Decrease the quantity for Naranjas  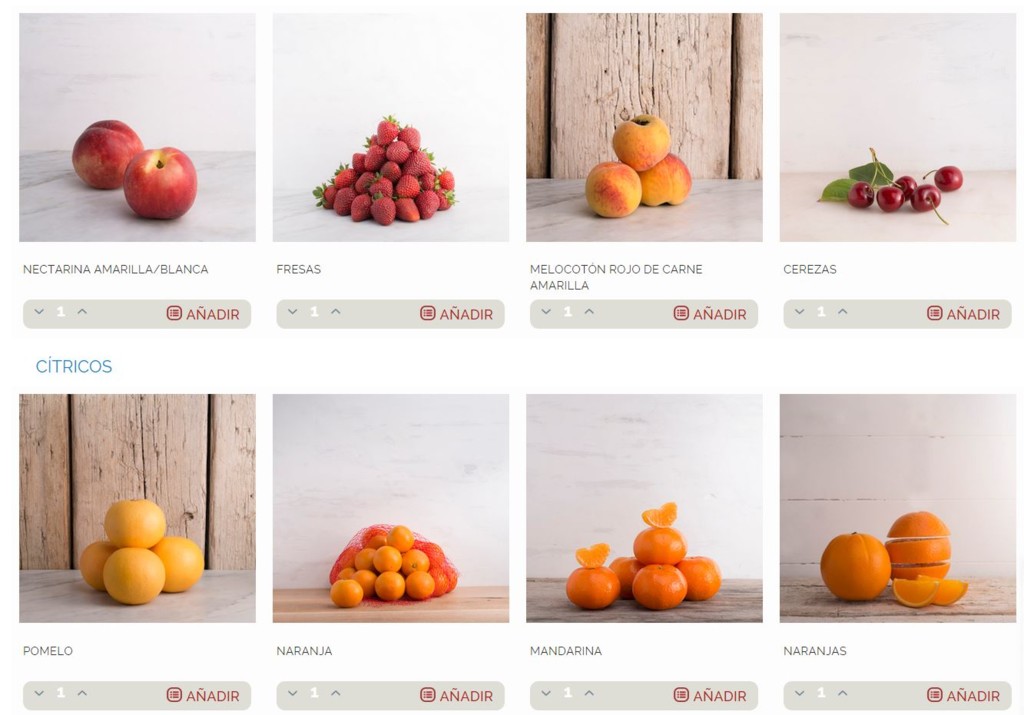[x=799, y=693]
